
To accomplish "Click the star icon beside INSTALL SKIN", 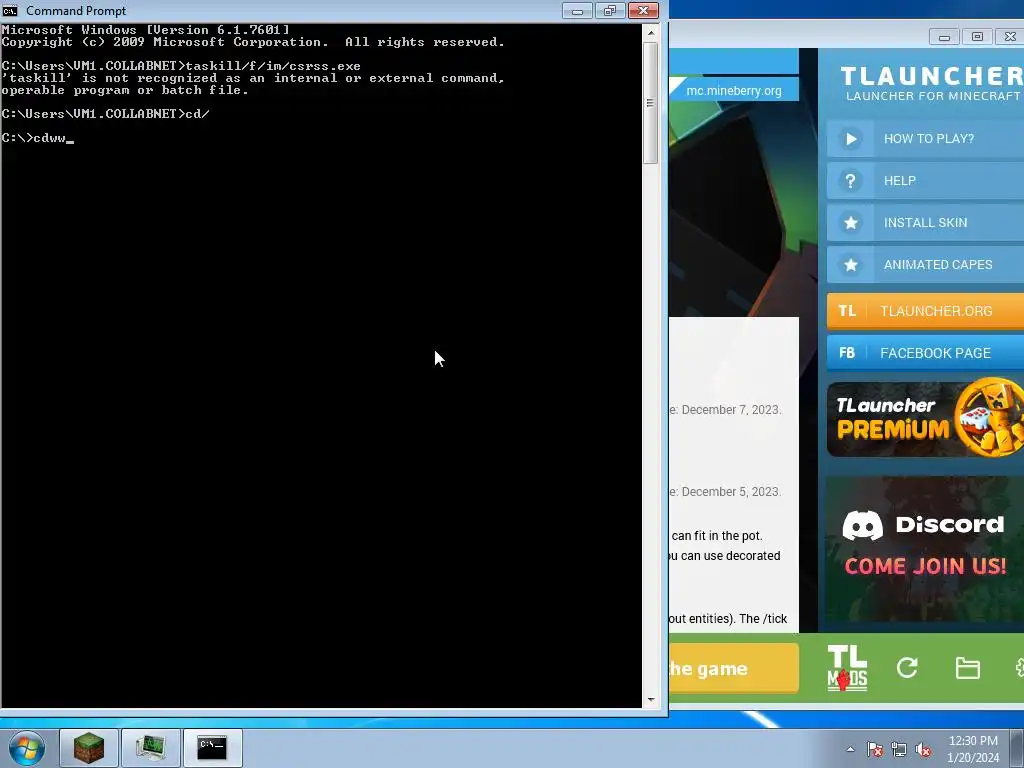I will click(850, 223).
